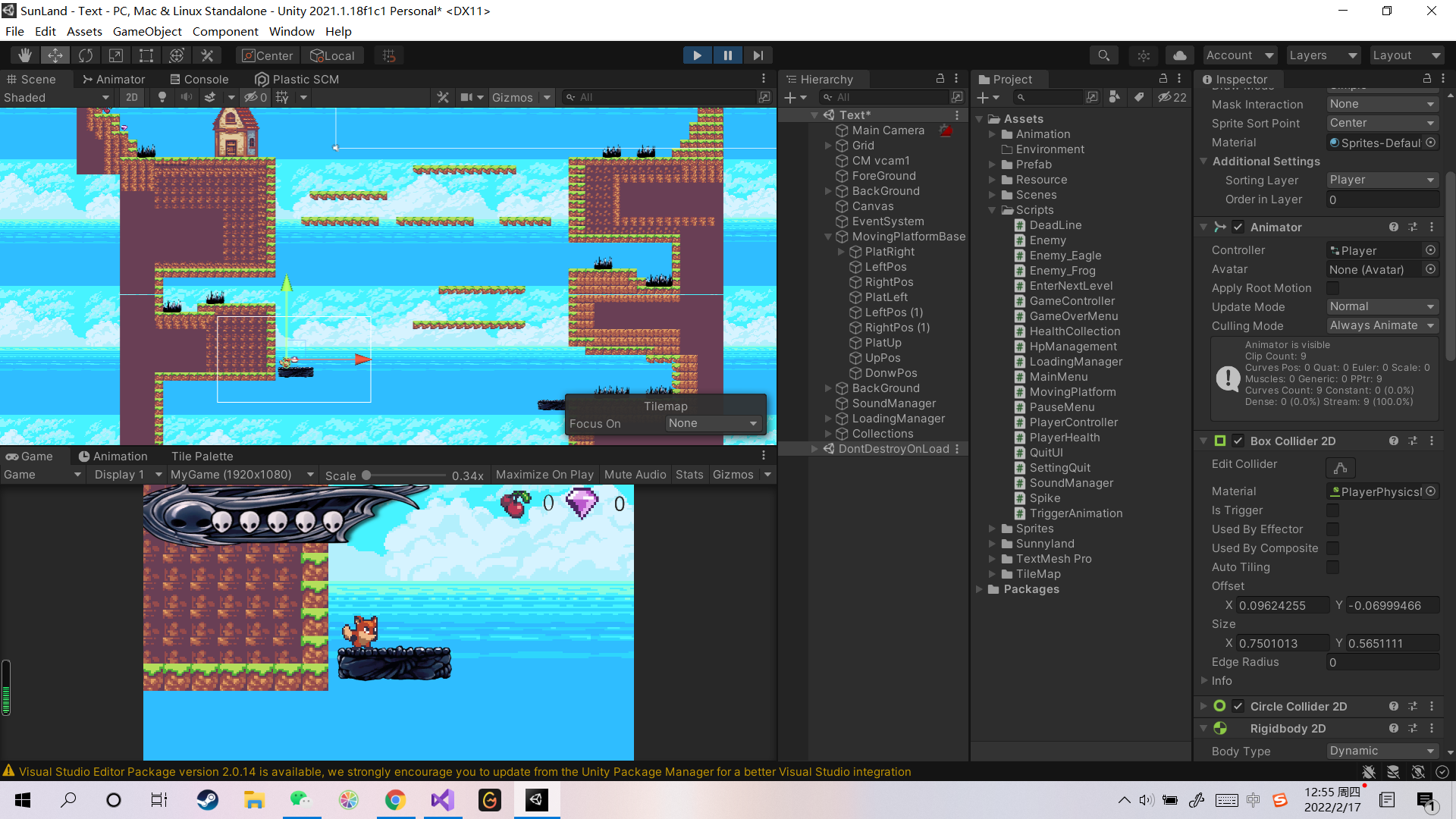1456x819 pixels.
Task: Select the Move tool in the toolbar
Action: pos(55,55)
